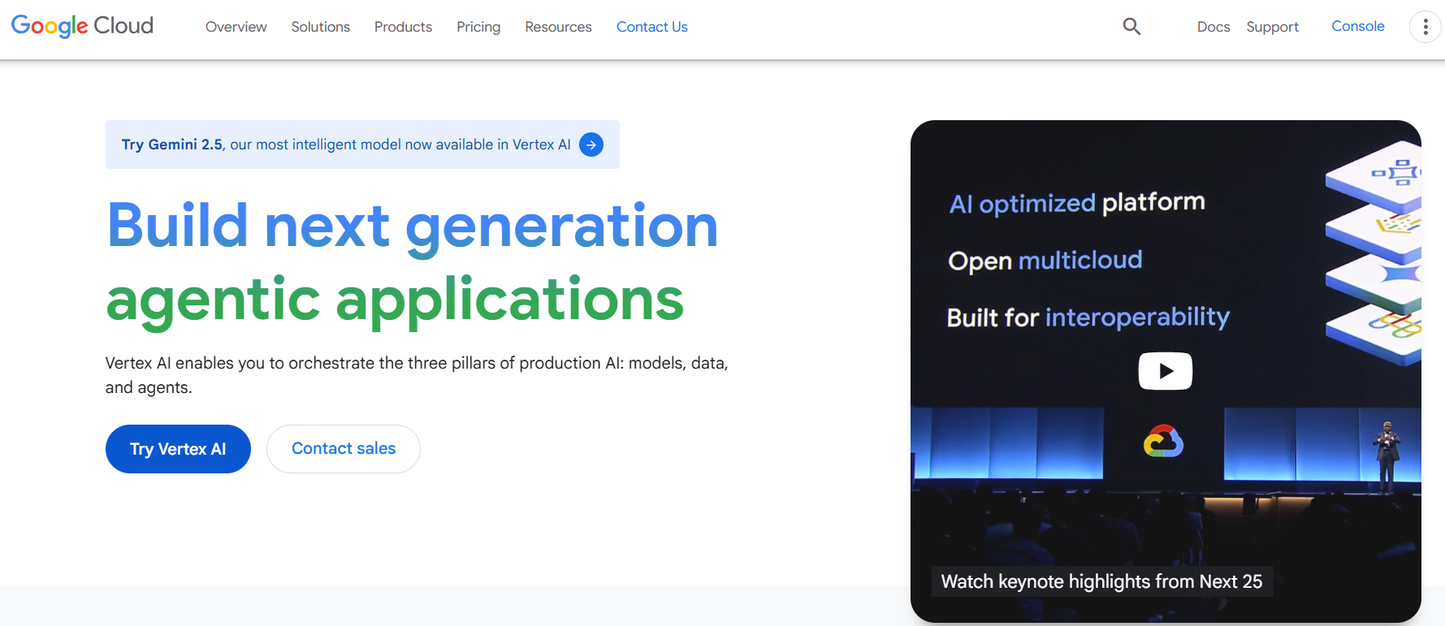Play the keynote video
Image resolution: width=1445 pixels, height=626 pixels.
1165,371
